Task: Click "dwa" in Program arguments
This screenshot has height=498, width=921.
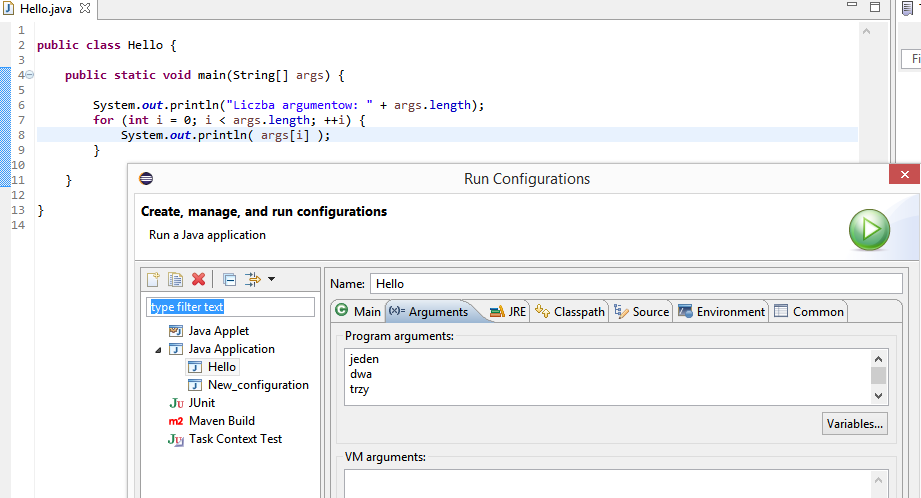Action: pyautogui.click(x=361, y=374)
